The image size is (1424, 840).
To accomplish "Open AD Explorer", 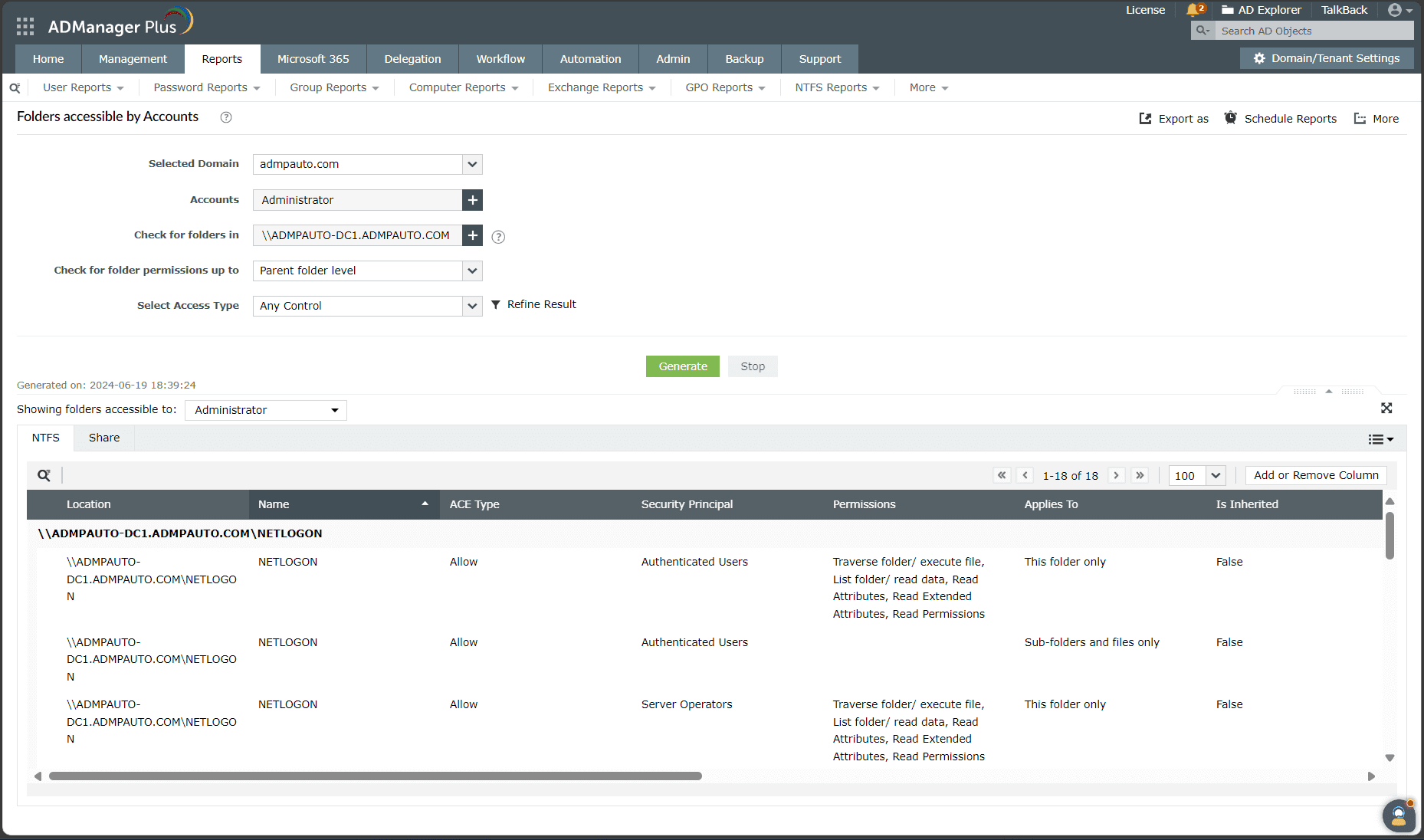I will 1262,10.
